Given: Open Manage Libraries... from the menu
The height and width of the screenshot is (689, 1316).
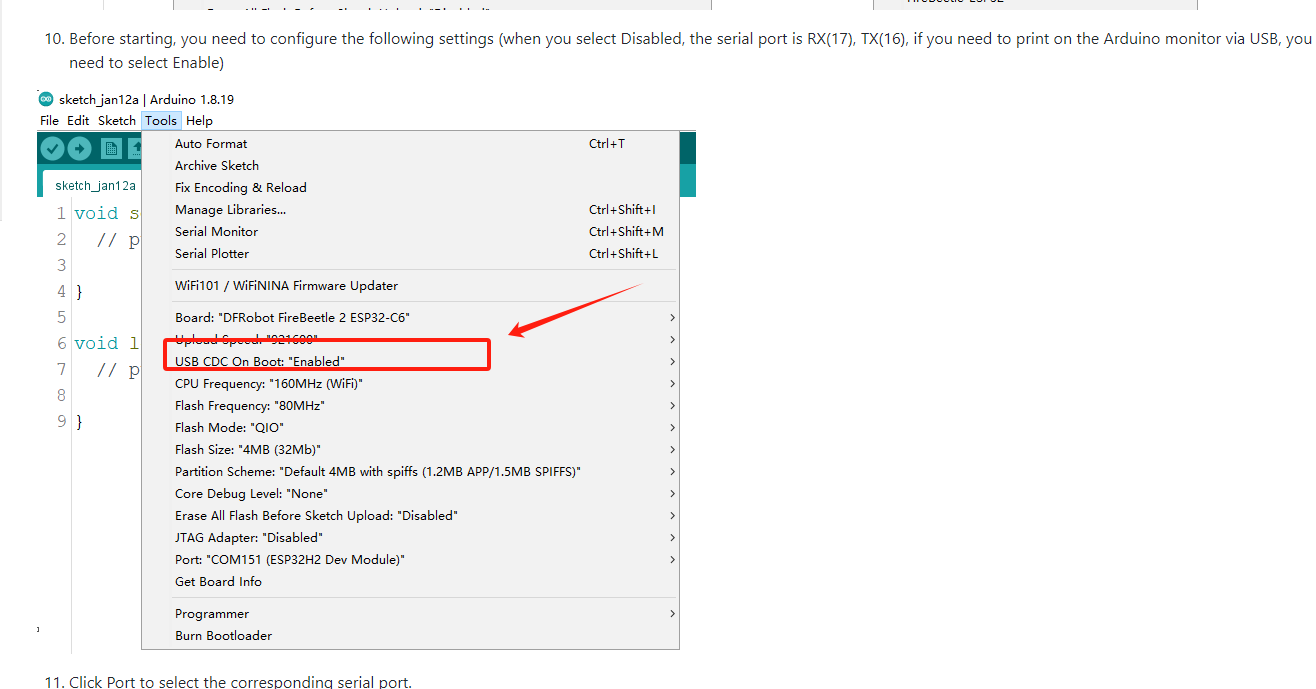Looking at the screenshot, I should click(x=411, y=210).
